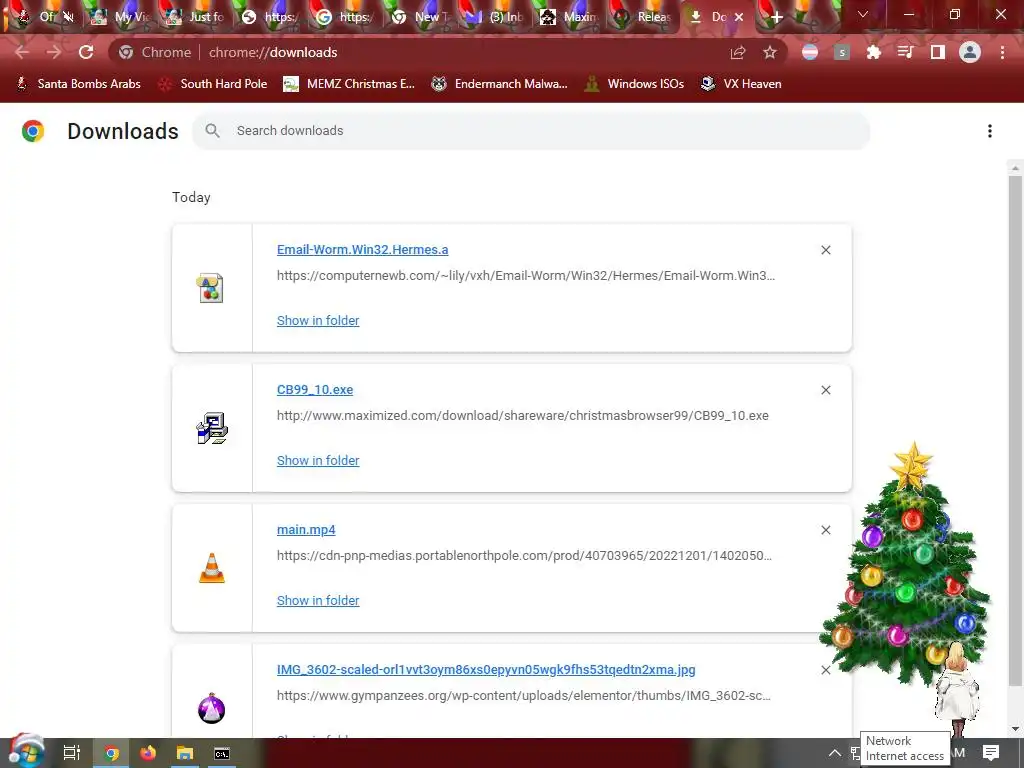Open the Chrome three-dot menu in toolbar
The height and width of the screenshot is (768, 1024).
[1002, 52]
